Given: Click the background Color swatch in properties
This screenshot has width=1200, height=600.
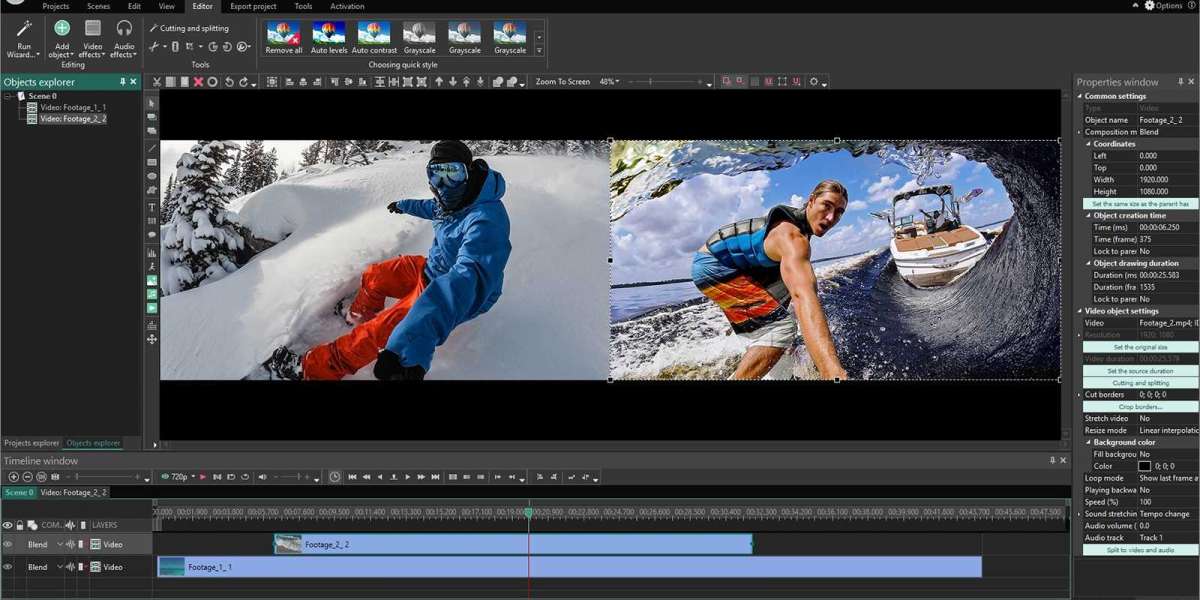Looking at the screenshot, I should point(1144,466).
